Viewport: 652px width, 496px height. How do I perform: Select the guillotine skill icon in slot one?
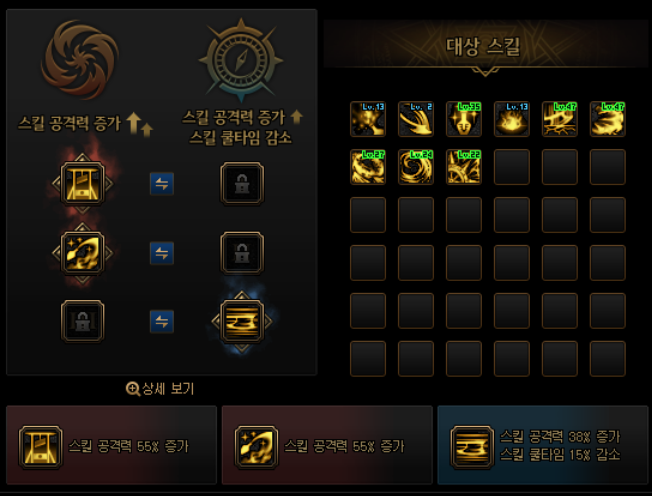[x=82, y=183]
